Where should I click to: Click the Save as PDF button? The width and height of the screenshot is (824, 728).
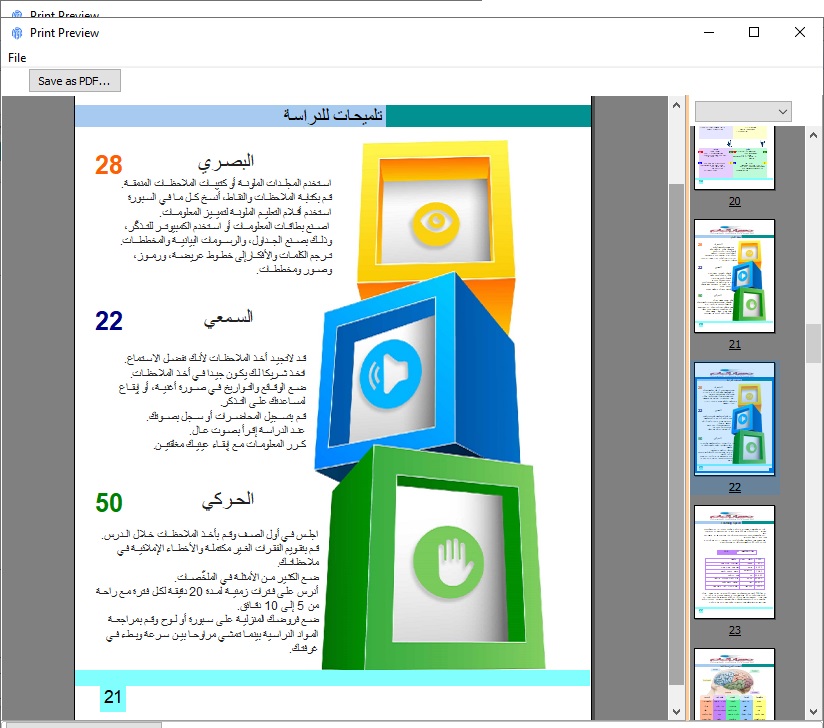[75, 81]
